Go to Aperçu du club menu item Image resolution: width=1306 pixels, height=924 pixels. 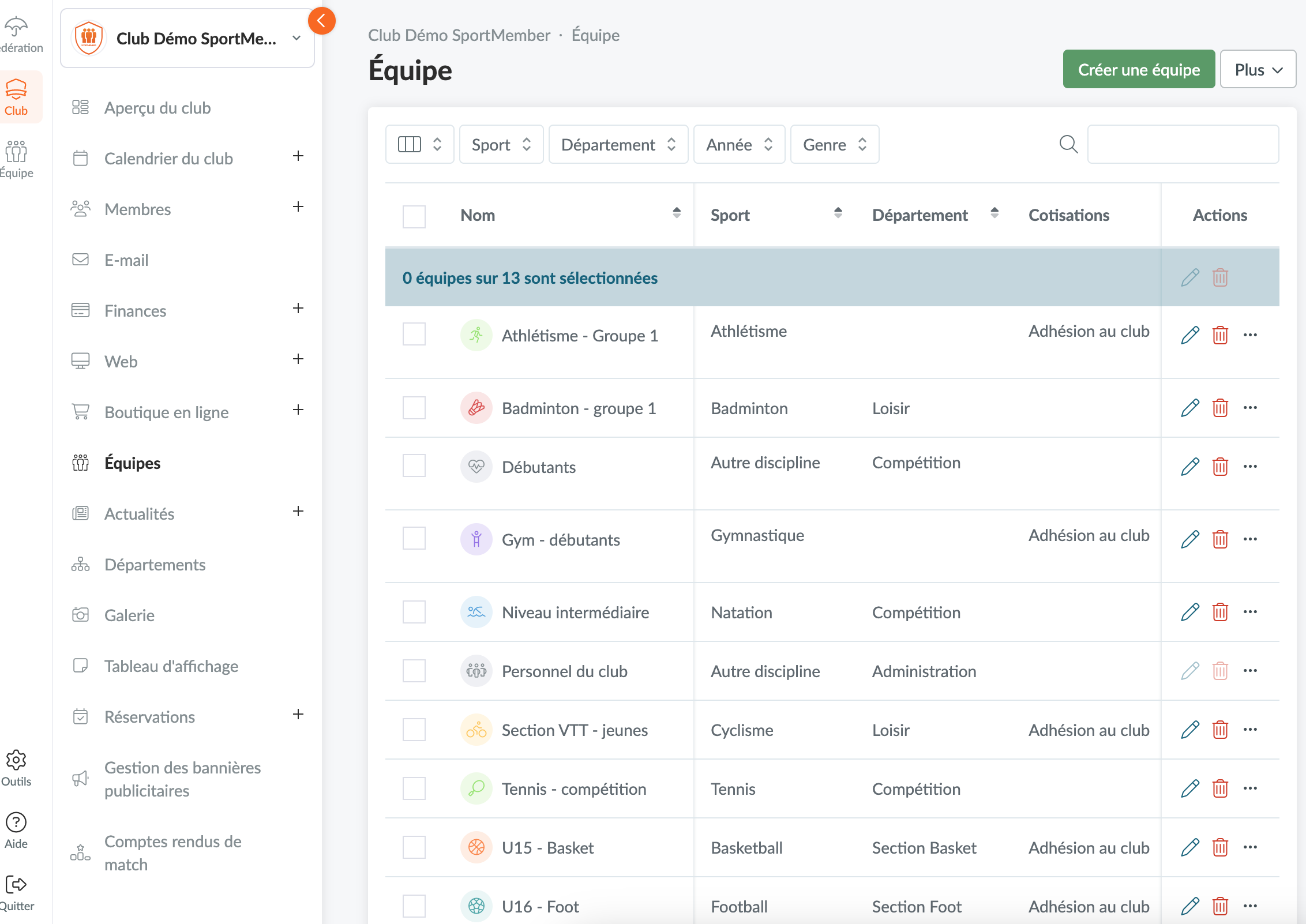(157, 108)
